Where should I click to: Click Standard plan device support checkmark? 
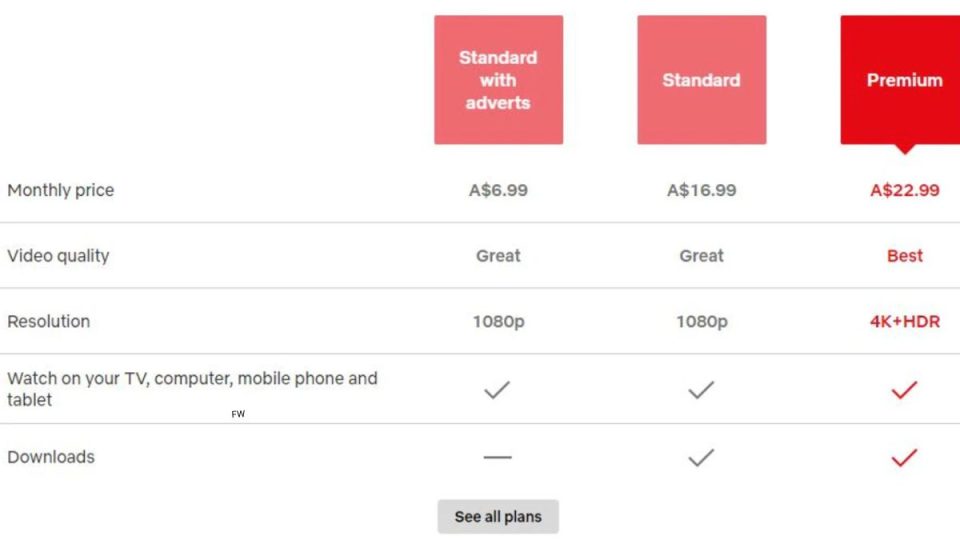[x=701, y=390]
